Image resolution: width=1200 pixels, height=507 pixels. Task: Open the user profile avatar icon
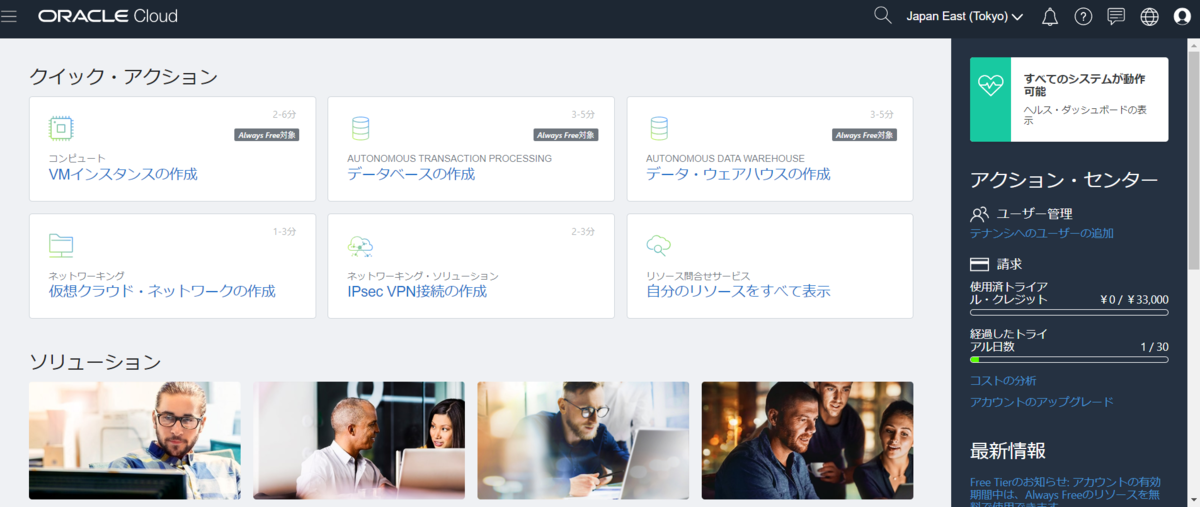click(x=1182, y=16)
